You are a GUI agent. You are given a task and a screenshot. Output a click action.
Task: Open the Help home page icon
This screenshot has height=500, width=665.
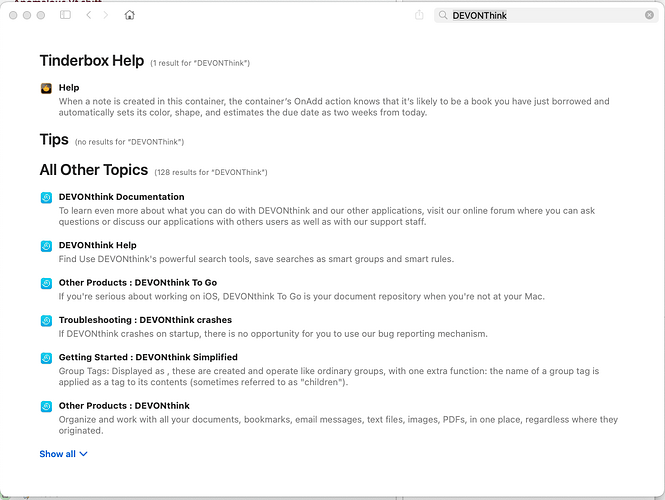pyautogui.click(x=130, y=15)
